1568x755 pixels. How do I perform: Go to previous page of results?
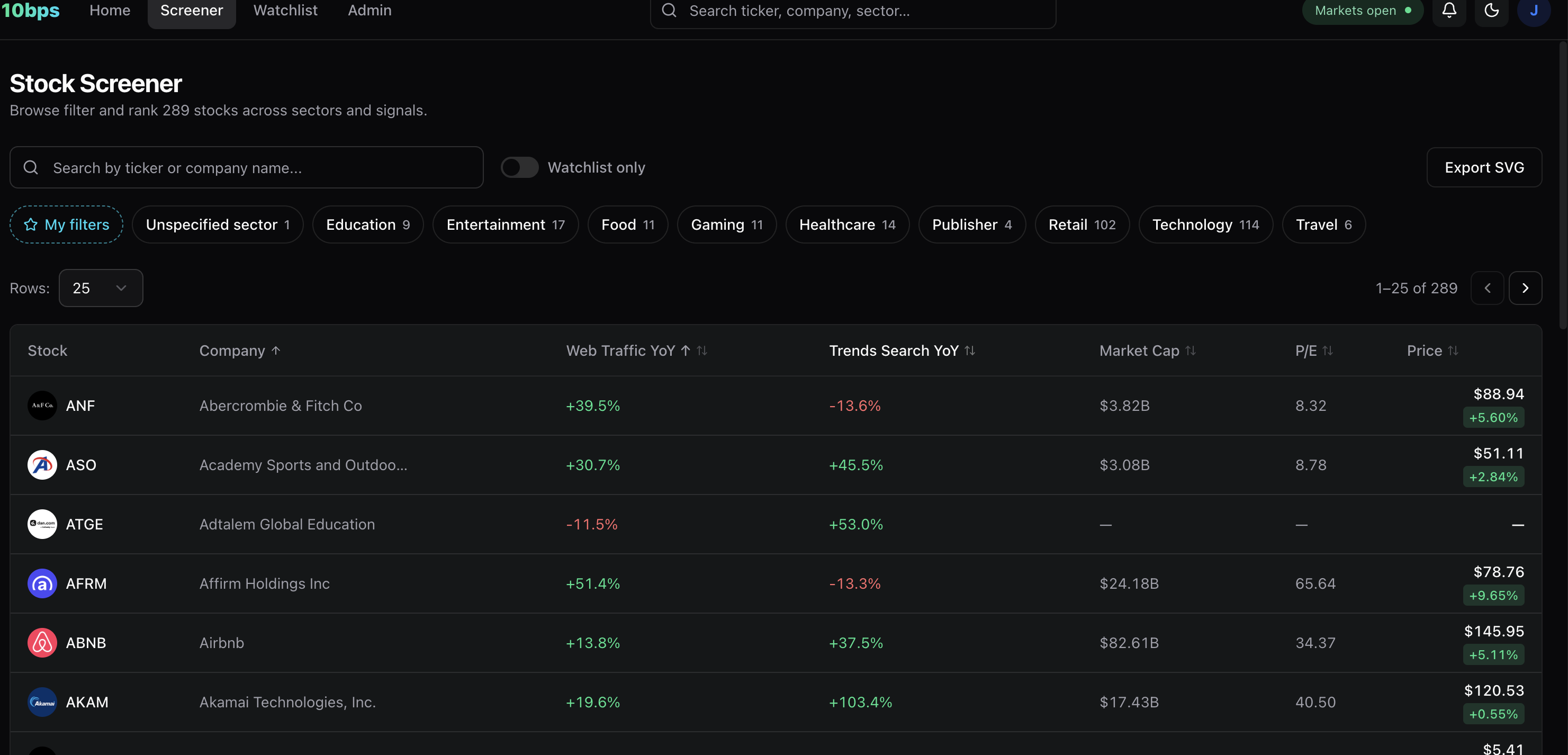click(x=1487, y=288)
